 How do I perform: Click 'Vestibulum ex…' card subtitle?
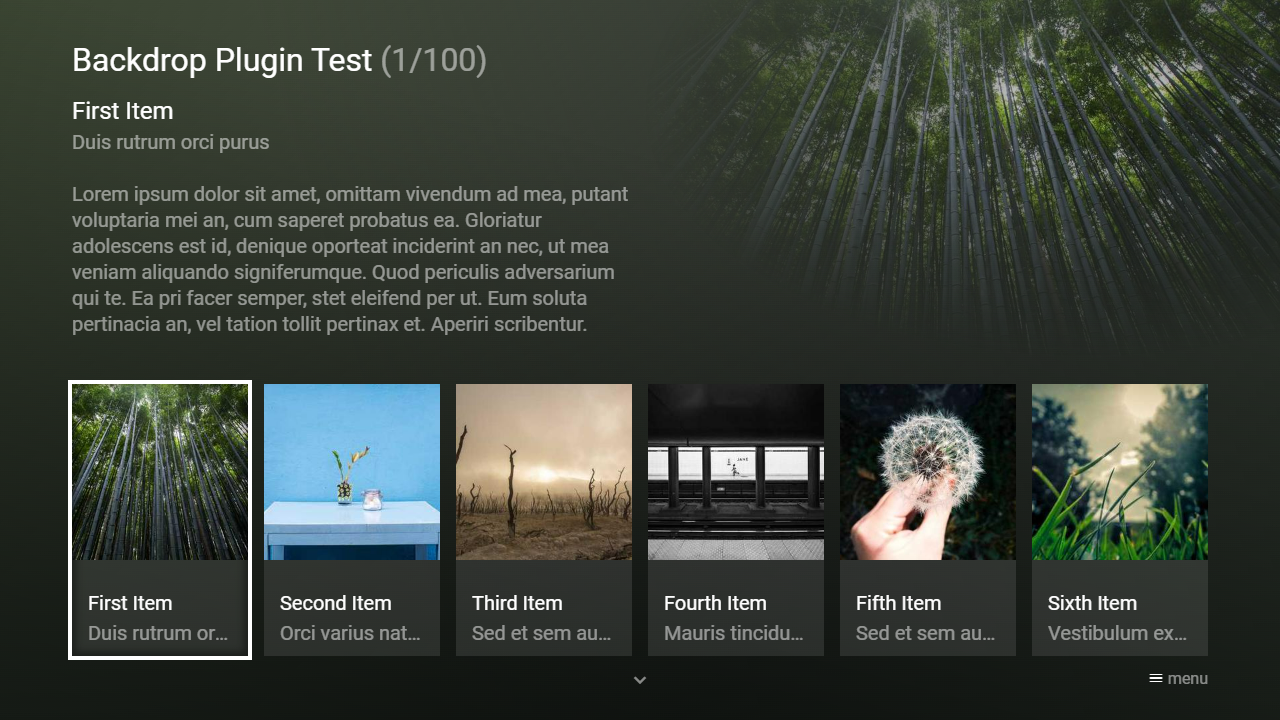(1118, 633)
